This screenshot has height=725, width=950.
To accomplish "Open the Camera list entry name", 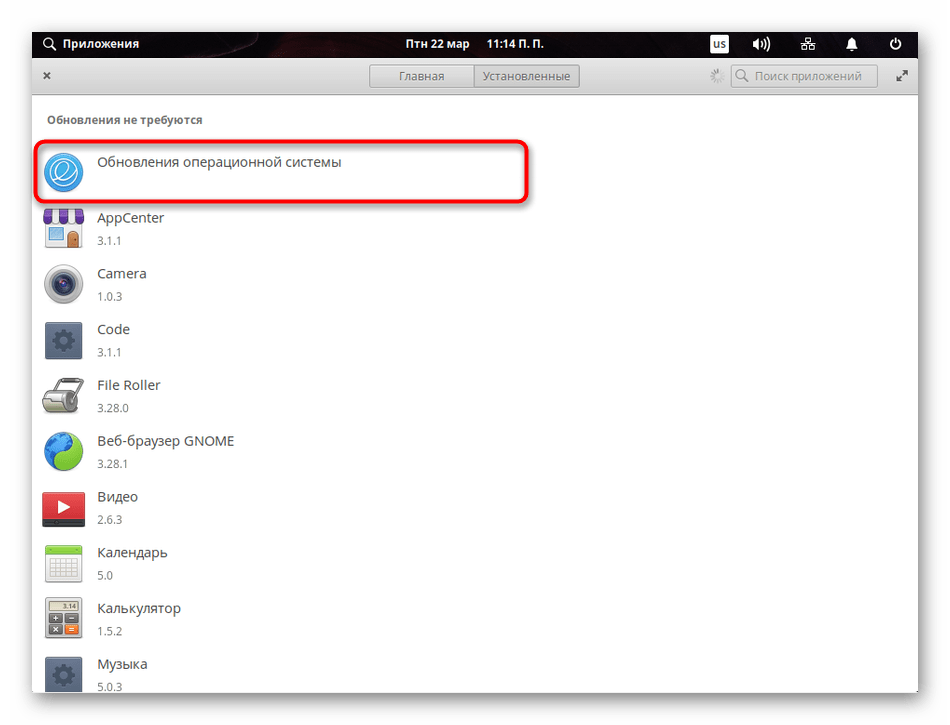I will tap(122, 274).
